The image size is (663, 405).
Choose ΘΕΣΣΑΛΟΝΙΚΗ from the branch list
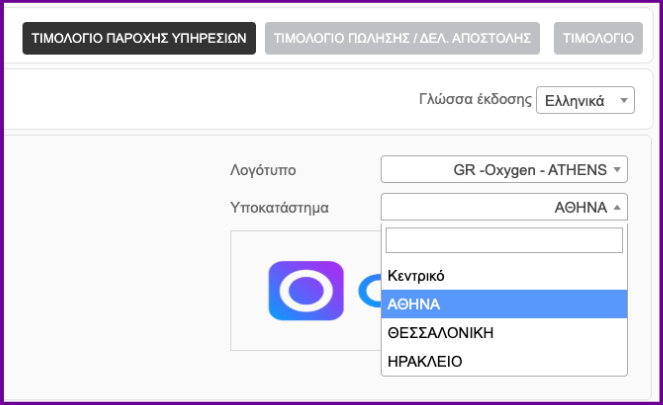[440, 332]
